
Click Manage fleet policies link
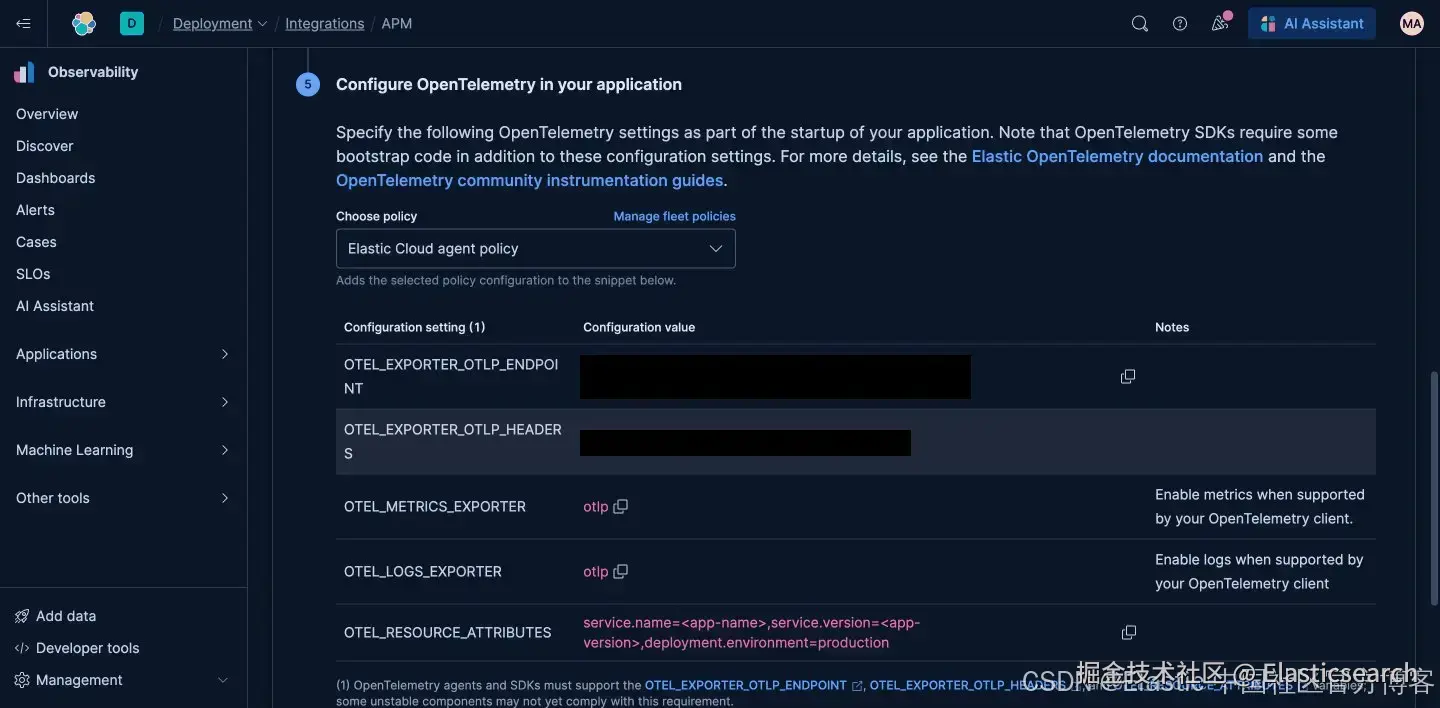(x=674, y=216)
